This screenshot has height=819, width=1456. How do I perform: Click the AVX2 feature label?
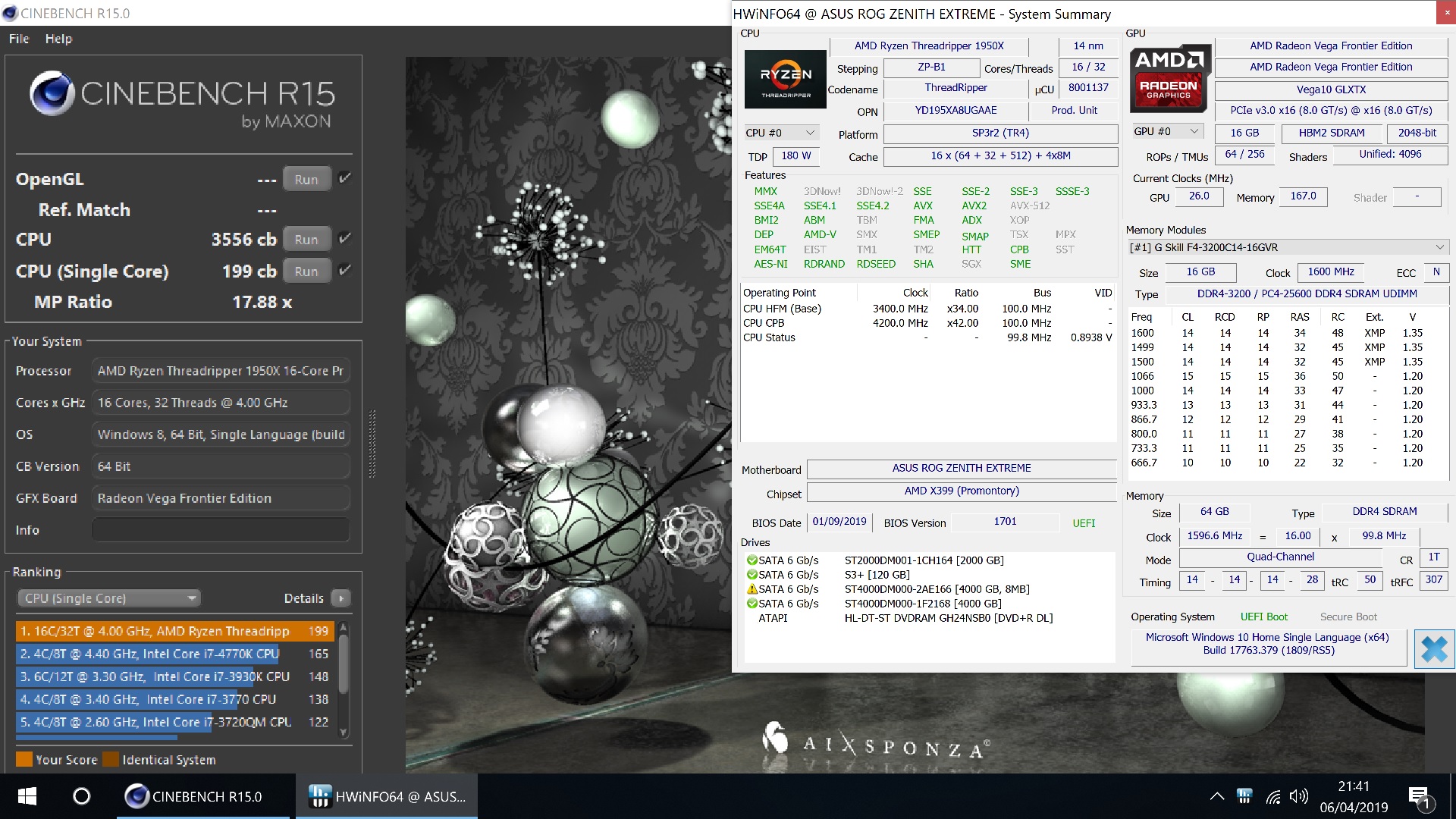coord(974,206)
